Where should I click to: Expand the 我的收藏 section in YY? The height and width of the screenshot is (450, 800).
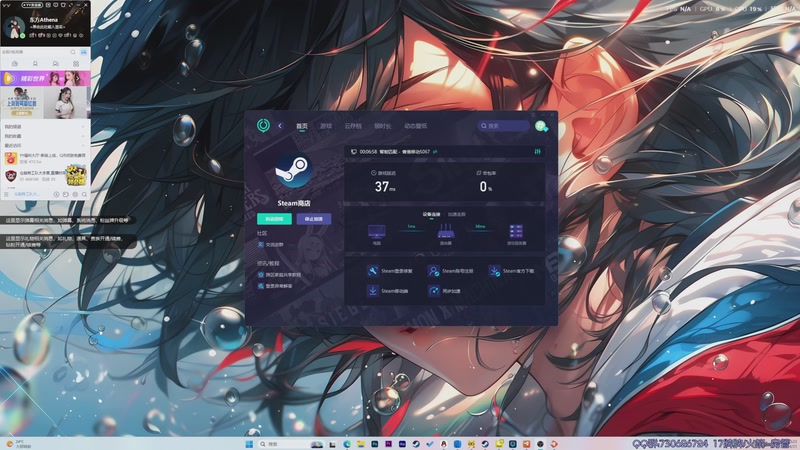tap(45, 136)
